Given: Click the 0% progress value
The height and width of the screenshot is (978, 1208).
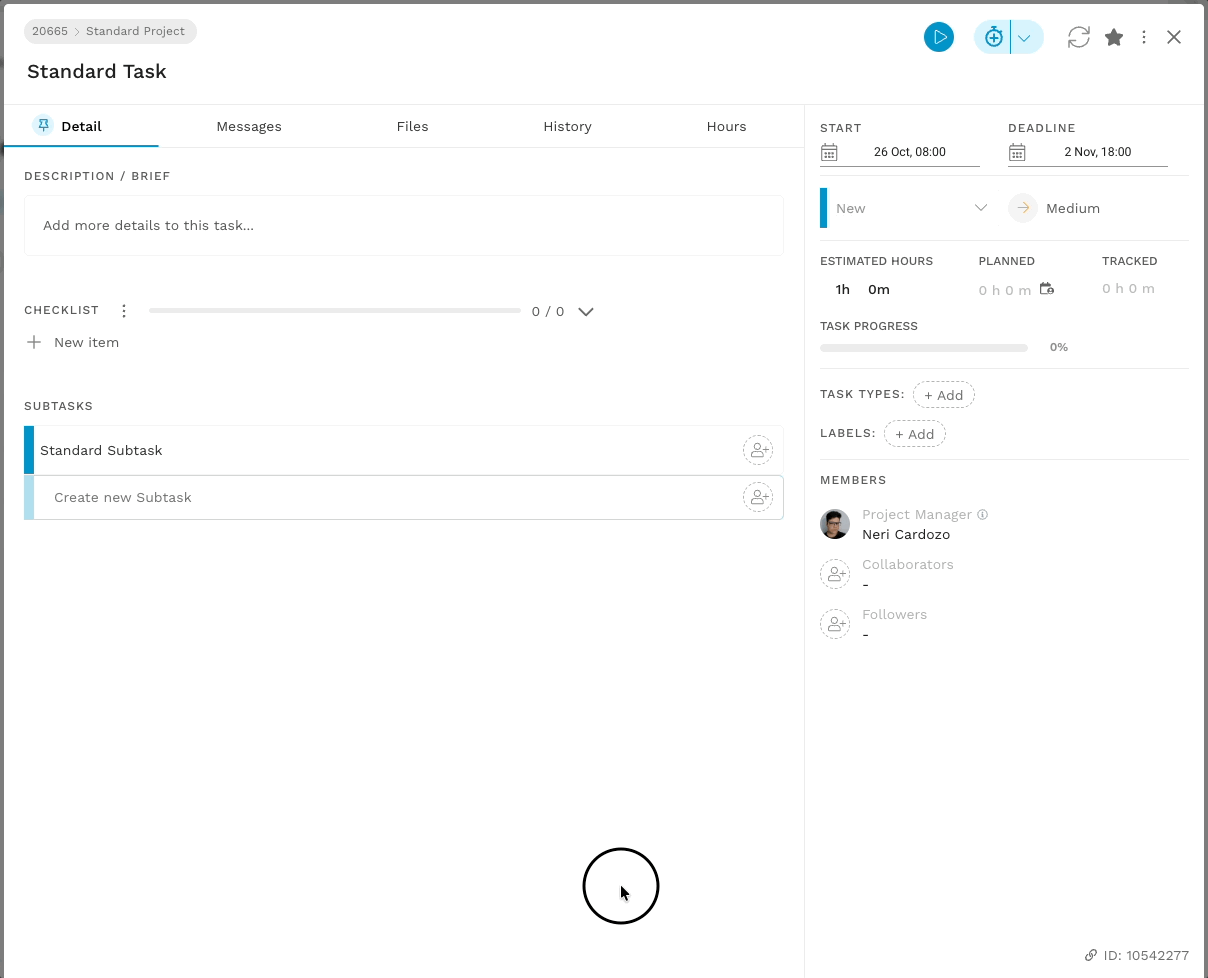Looking at the screenshot, I should point(1059,347).
